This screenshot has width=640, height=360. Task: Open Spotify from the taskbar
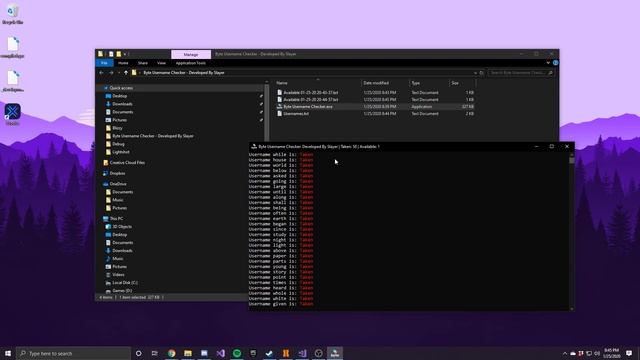click(x=237, y=353)
